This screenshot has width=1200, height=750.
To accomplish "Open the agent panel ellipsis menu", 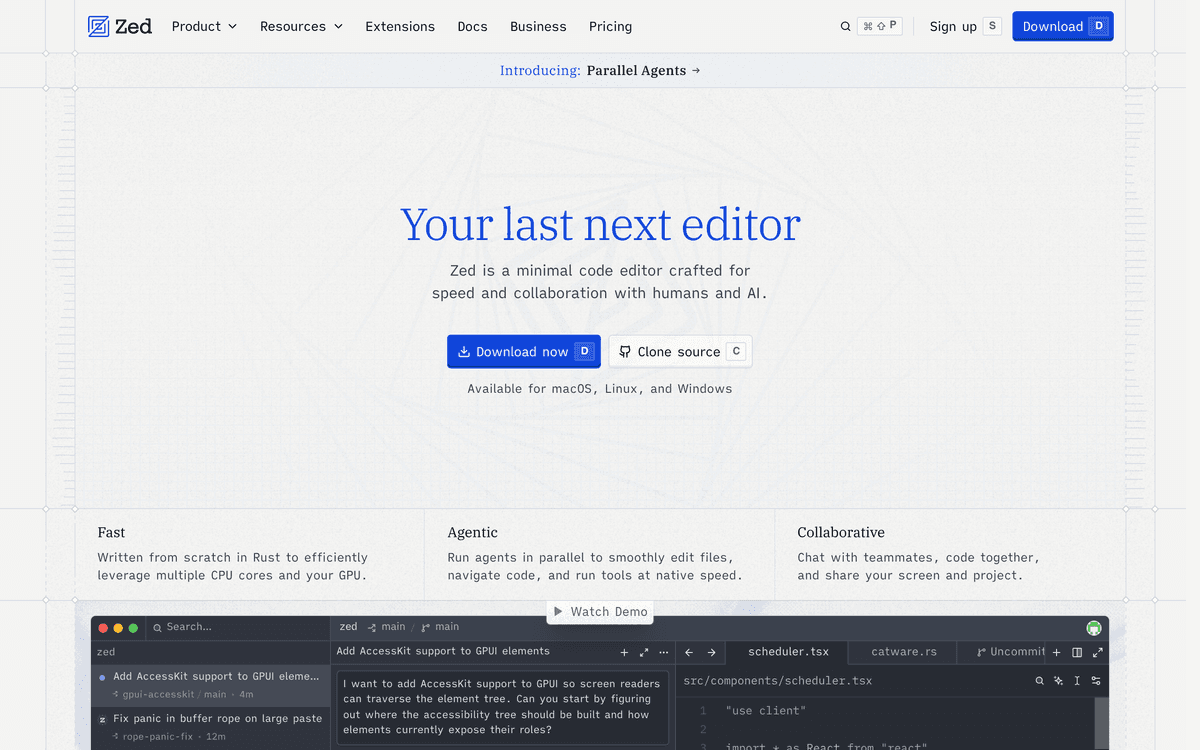I will point(663,652).
